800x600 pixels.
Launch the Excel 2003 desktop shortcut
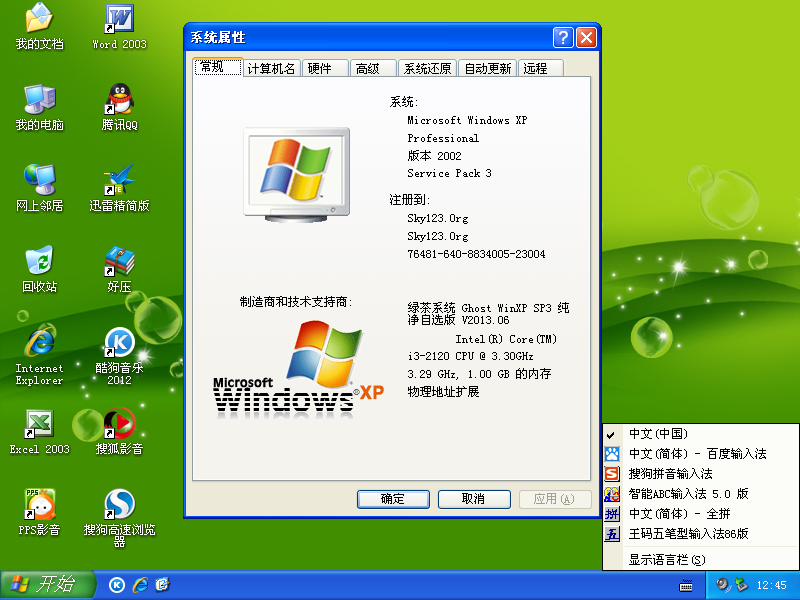tap(39, 431)
